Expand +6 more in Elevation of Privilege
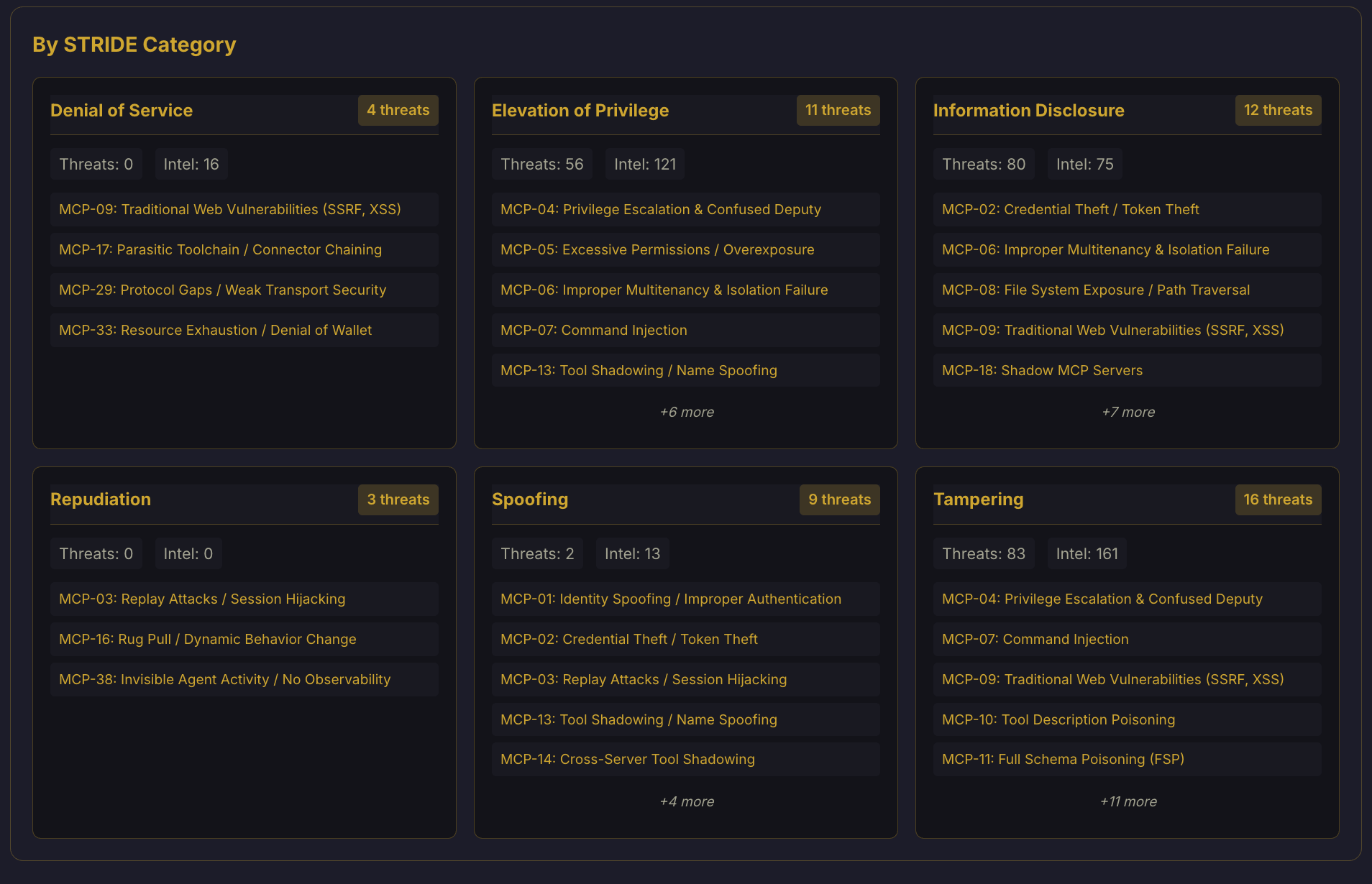This screenshot has height=884, width=1372. 687,412
